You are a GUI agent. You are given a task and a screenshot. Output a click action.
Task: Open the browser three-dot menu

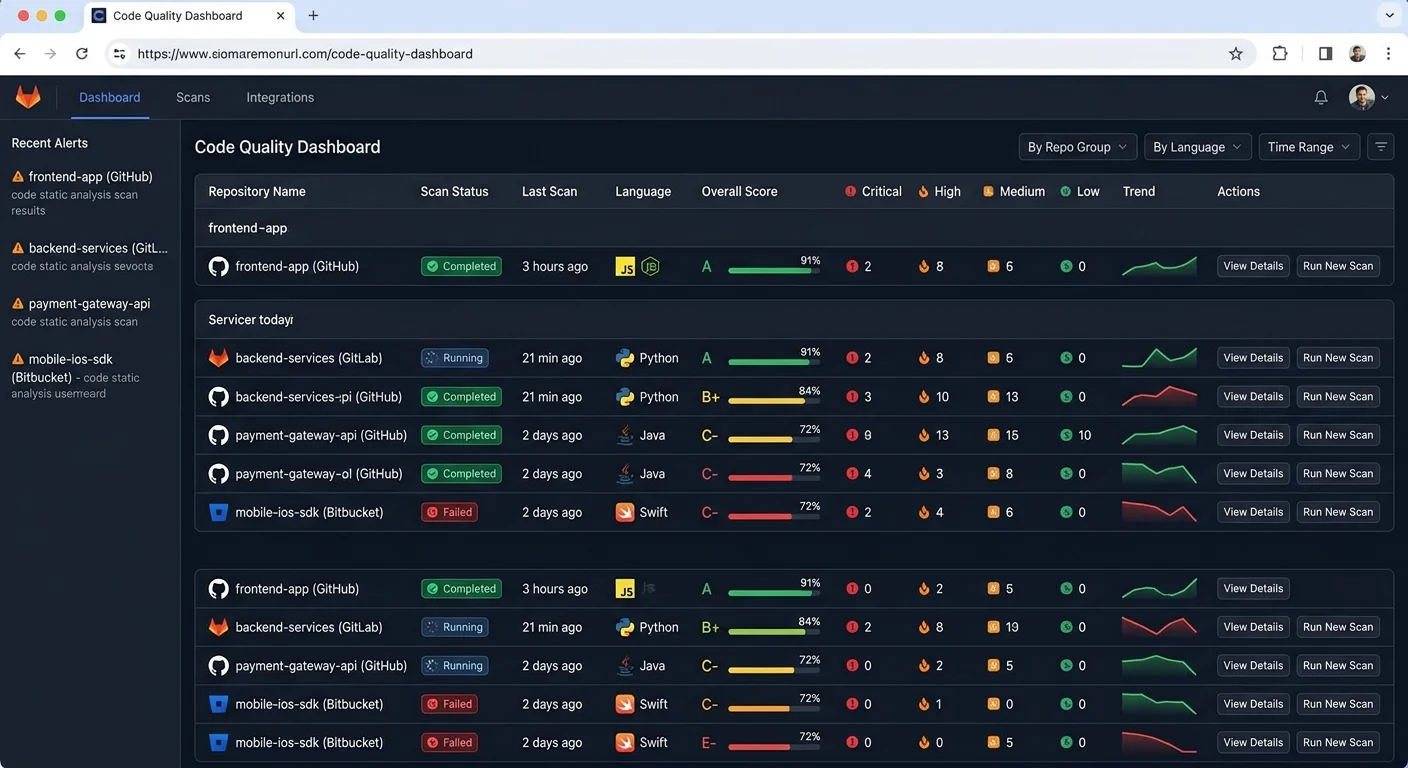[1389, 54]
